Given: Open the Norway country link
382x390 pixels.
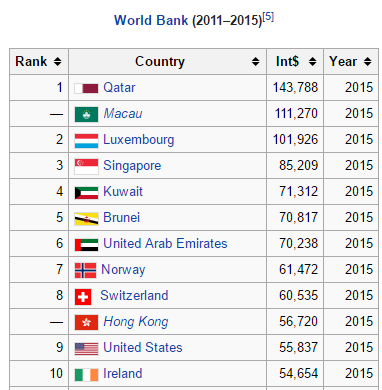Looking at the screenshot, I should tap(123, 270).
